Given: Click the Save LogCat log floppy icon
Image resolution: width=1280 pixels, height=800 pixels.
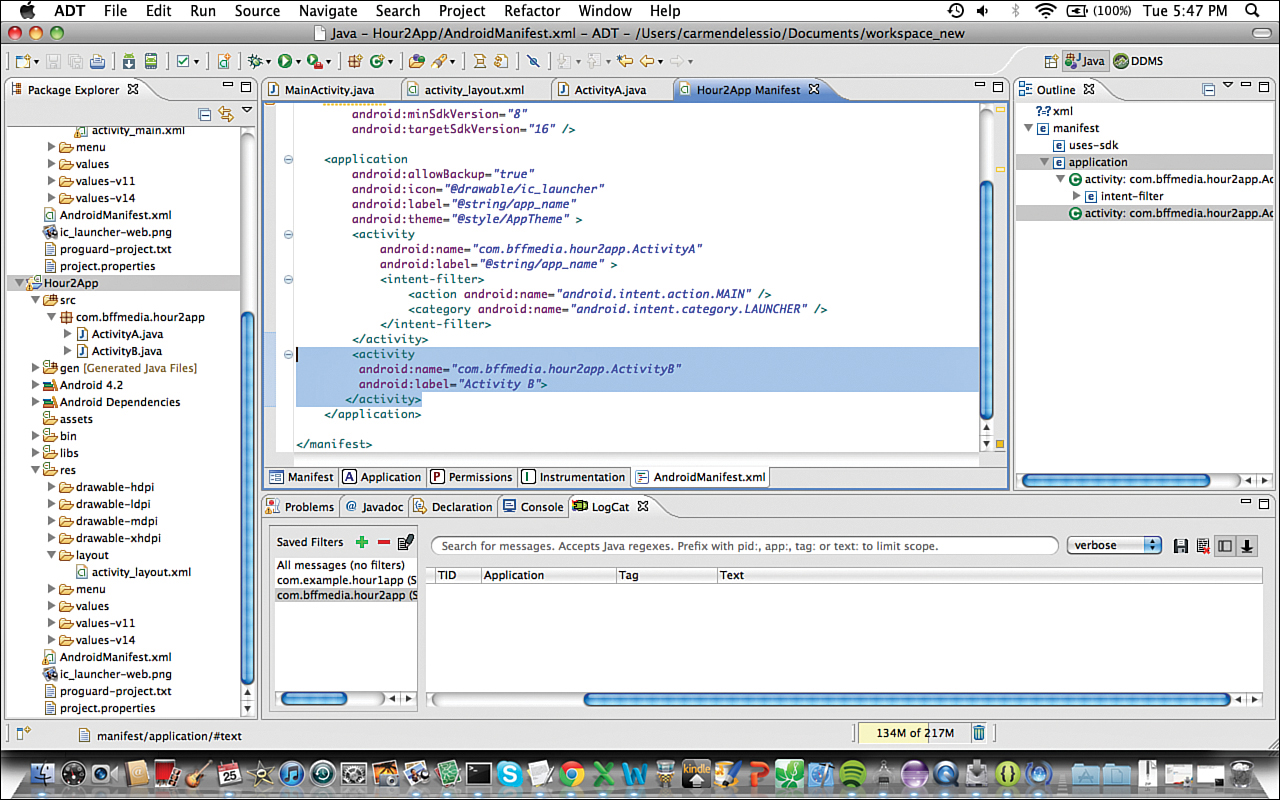Looking at the screenshot, I should coord(1181,546).
